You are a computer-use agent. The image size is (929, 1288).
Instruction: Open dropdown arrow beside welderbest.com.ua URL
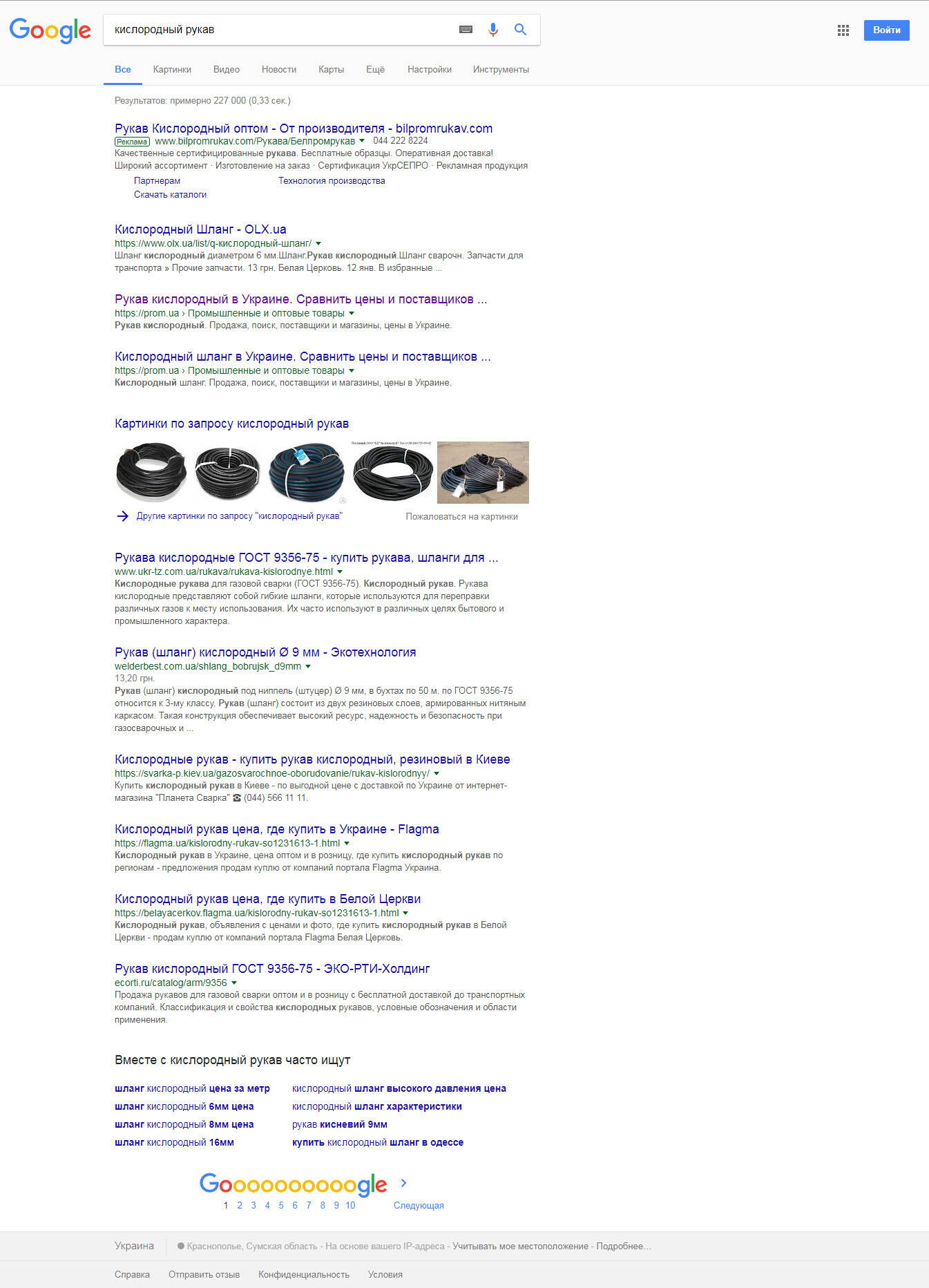coord(308,667)
